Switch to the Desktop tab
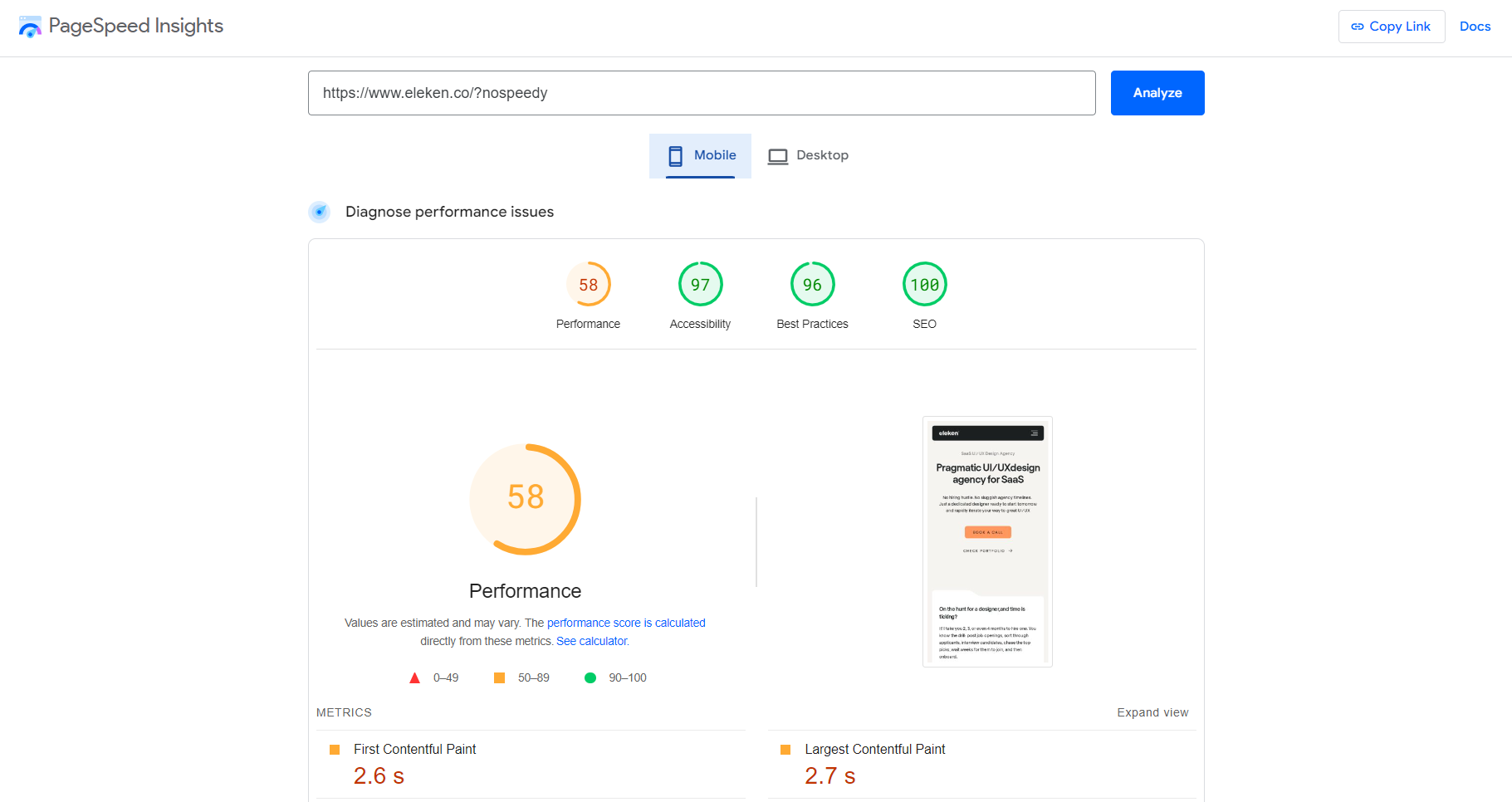Image resolution: width=1512 pixels, height=802 pixels. (808, 155)
